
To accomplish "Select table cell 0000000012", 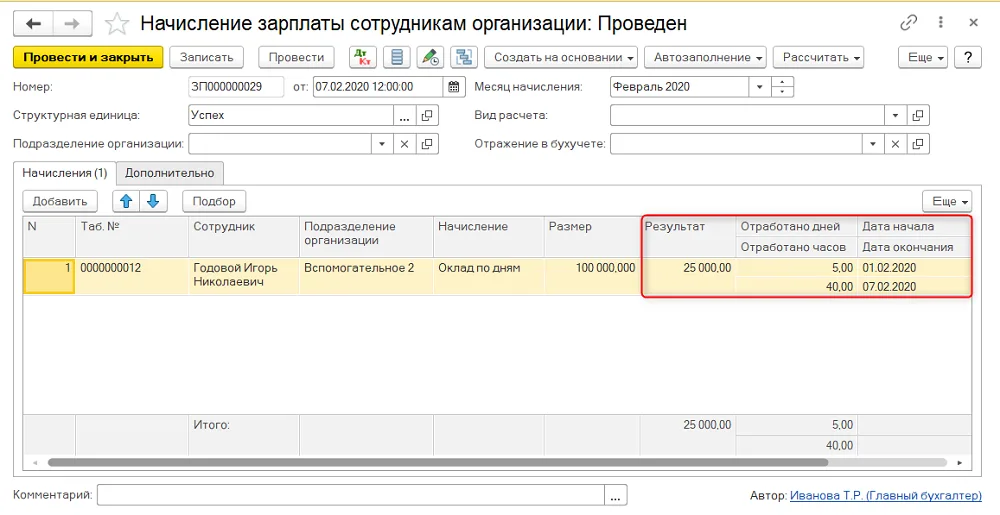I will pos(132,276).
